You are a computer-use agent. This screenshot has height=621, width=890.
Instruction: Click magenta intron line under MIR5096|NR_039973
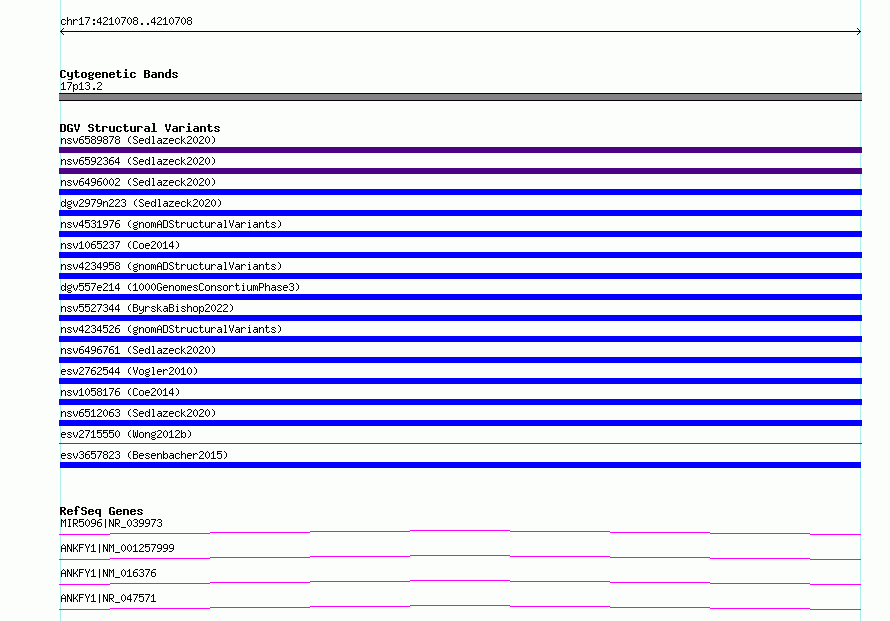(460, 532)
